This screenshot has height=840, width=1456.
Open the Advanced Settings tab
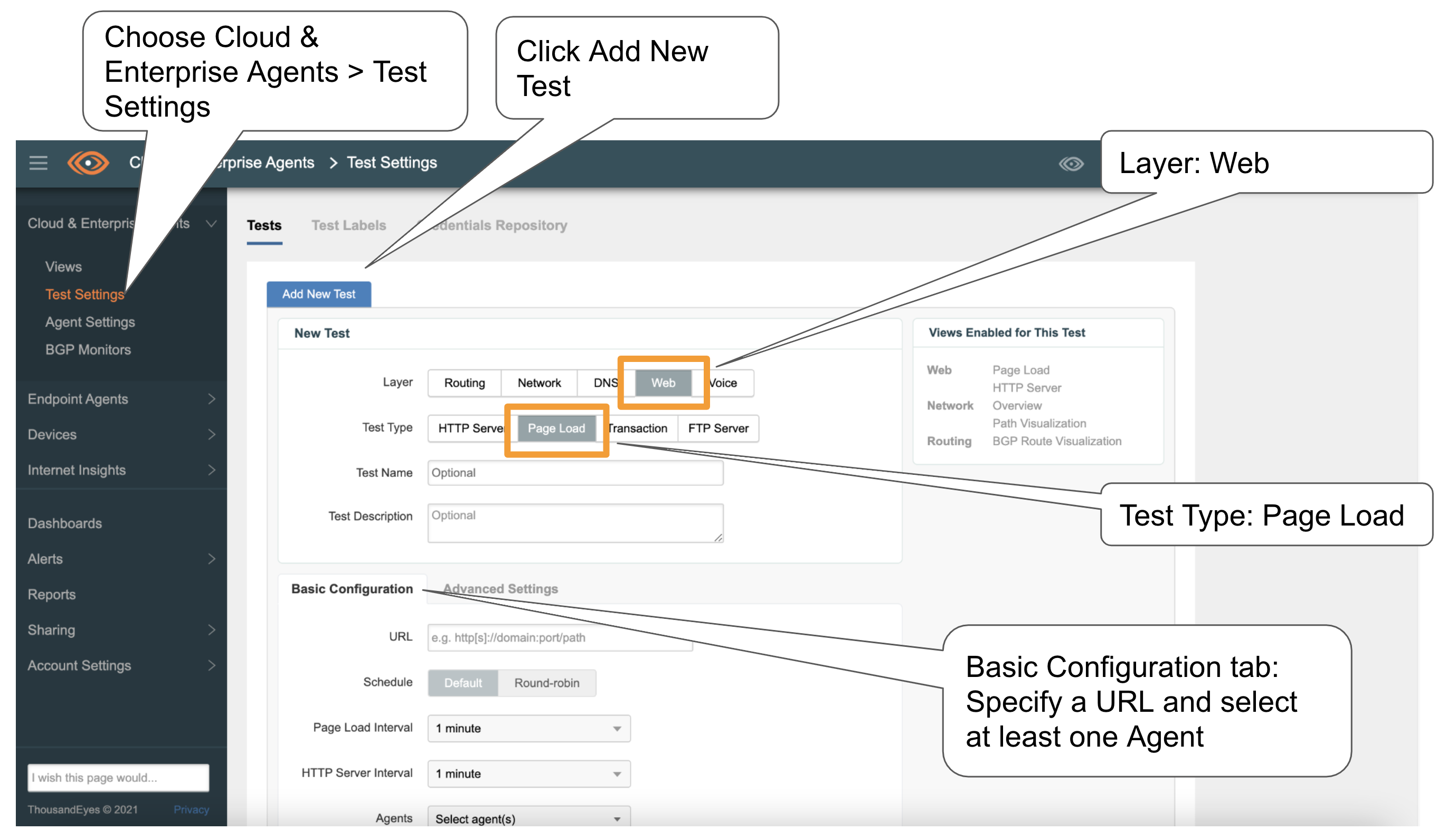pos(500,589)
